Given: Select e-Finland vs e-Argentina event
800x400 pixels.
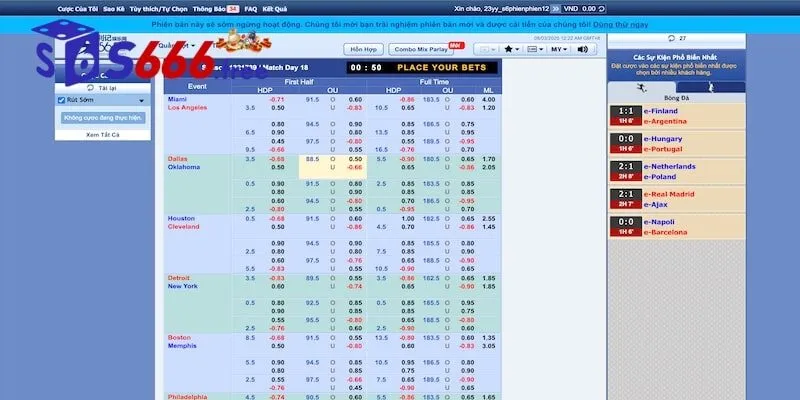Looking at the screenshot, I should (x=677, y=116).
